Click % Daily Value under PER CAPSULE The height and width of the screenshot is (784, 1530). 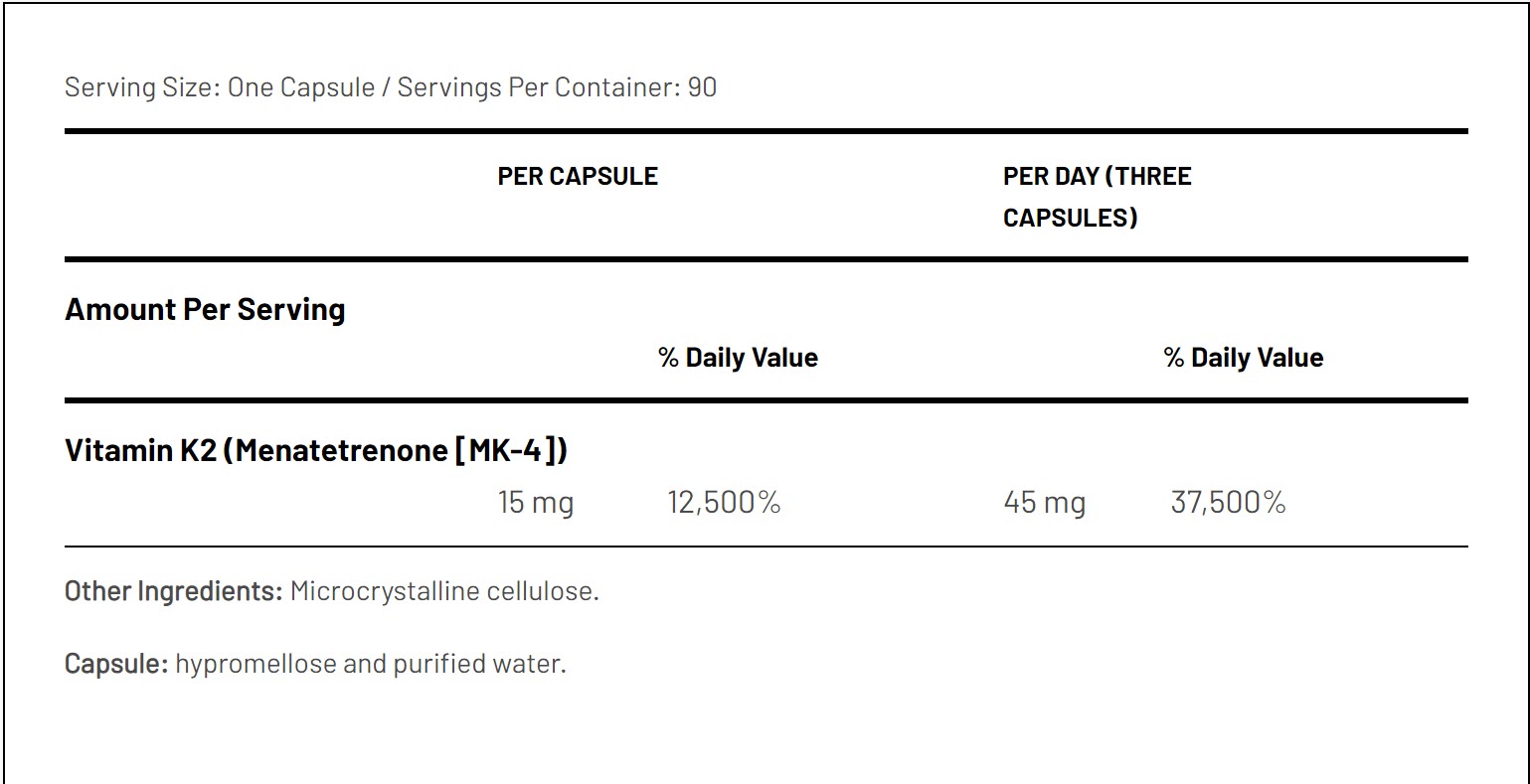738,358
